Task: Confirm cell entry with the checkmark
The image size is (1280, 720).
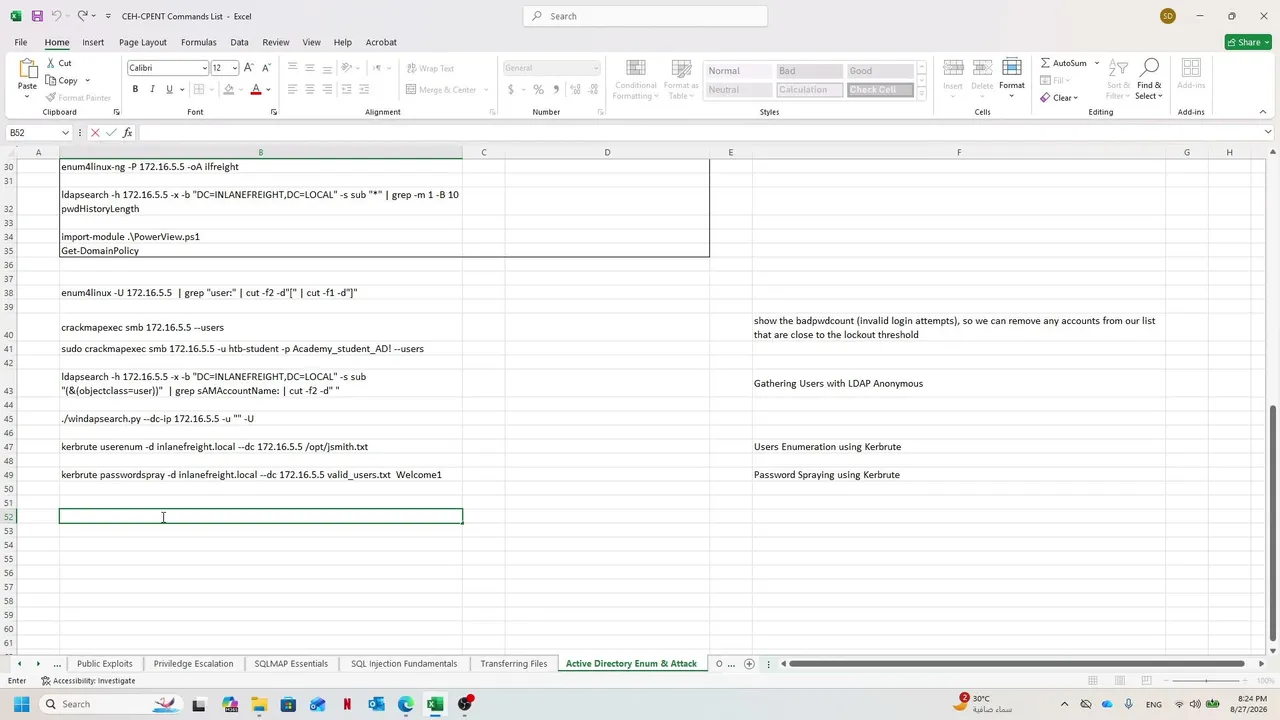Action: [111, 133]
